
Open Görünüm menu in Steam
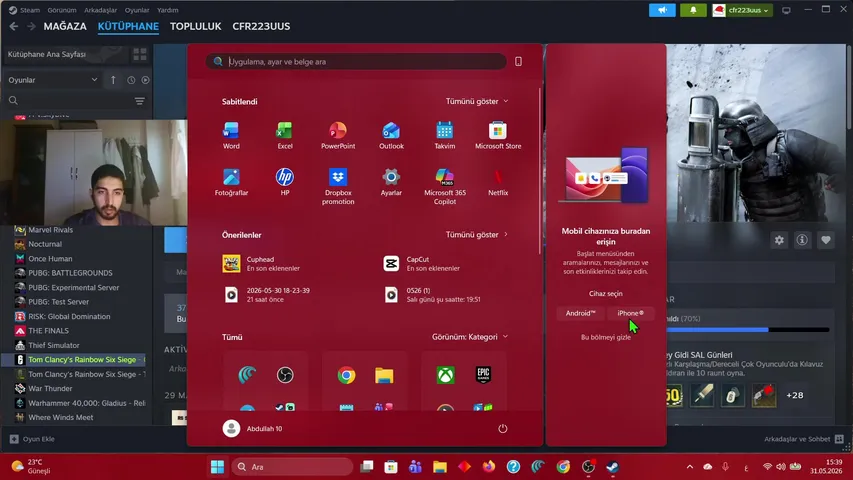pyautogui.click(x=62, y=10)
